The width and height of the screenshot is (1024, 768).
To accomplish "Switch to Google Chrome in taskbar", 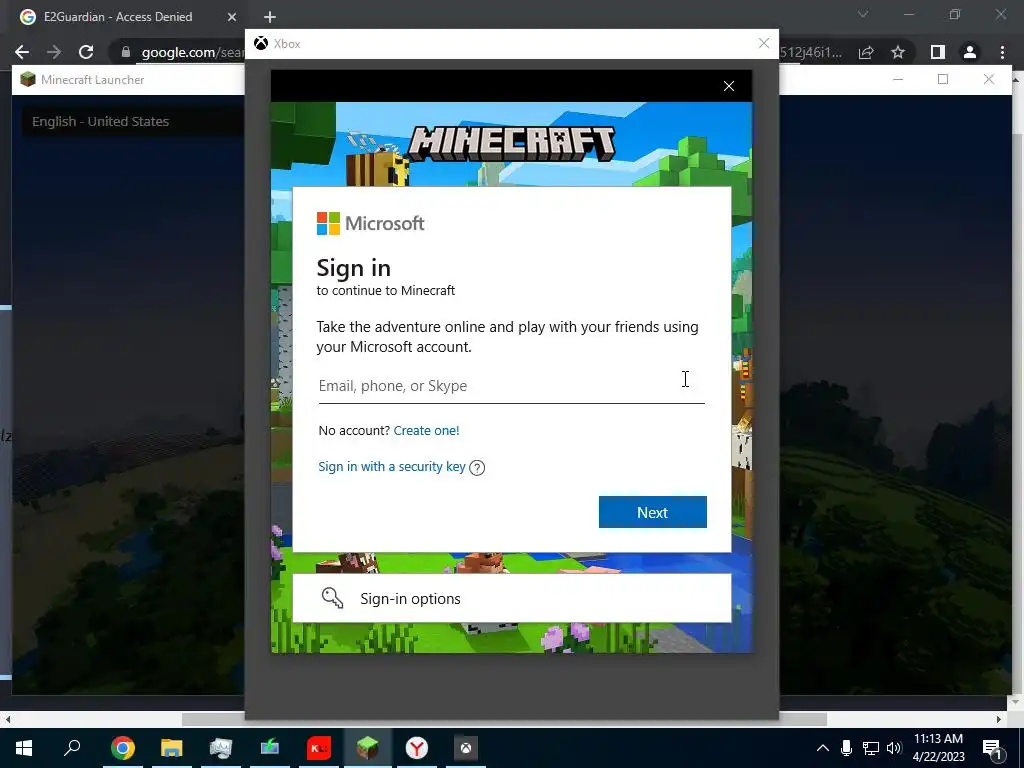I will click(x=123, y=748).
